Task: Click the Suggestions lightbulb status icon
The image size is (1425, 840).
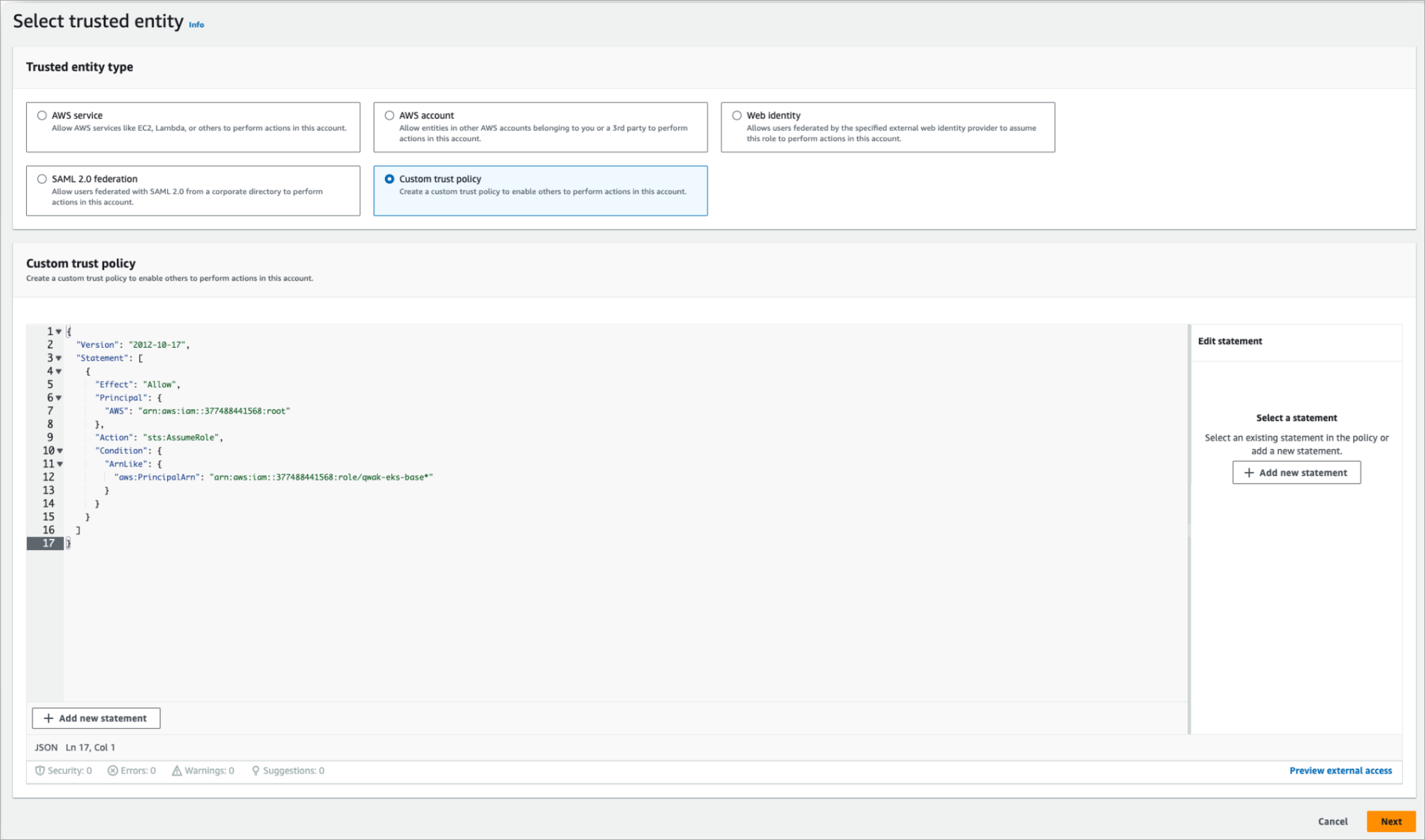Action: pos(255,770)
